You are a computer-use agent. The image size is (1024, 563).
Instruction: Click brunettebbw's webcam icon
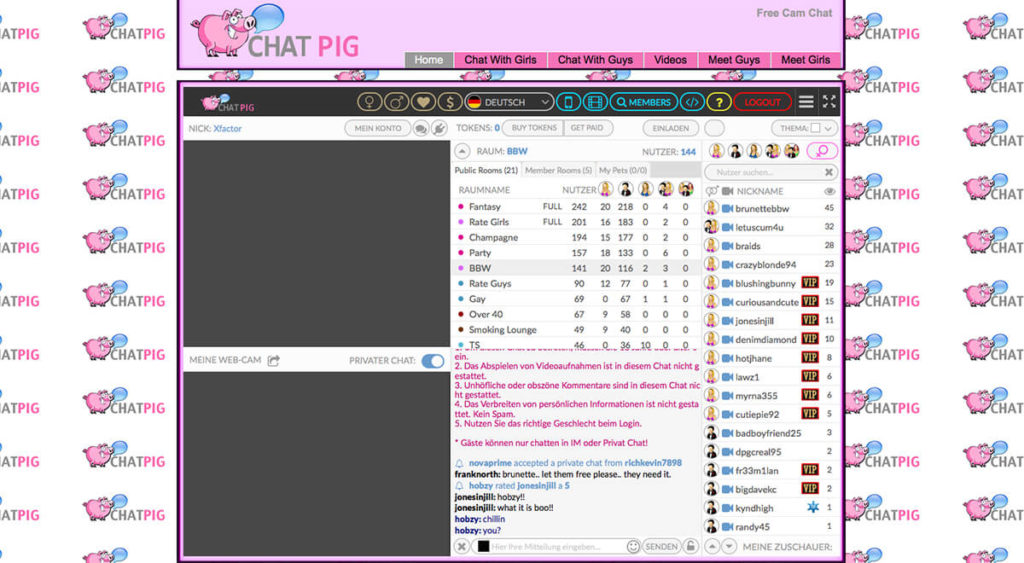tap(727, 208)
